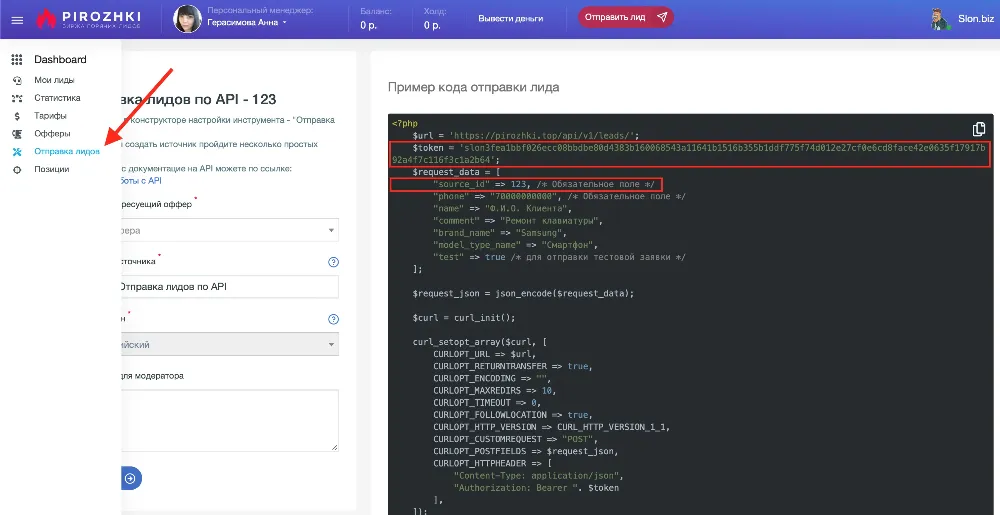The image size is (1000, 515).
Task: Expand the Герасимова Анна manager dropdown
Action: tap(247, 22)
